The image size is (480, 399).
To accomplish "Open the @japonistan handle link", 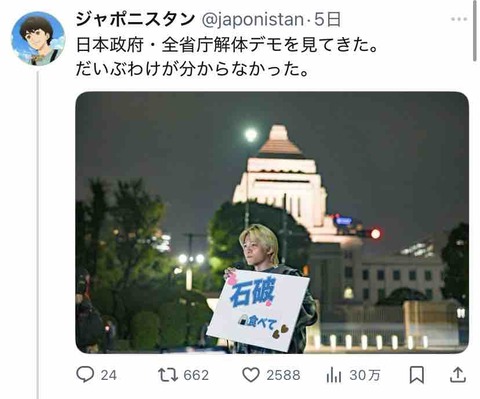I will click(252, 20).
